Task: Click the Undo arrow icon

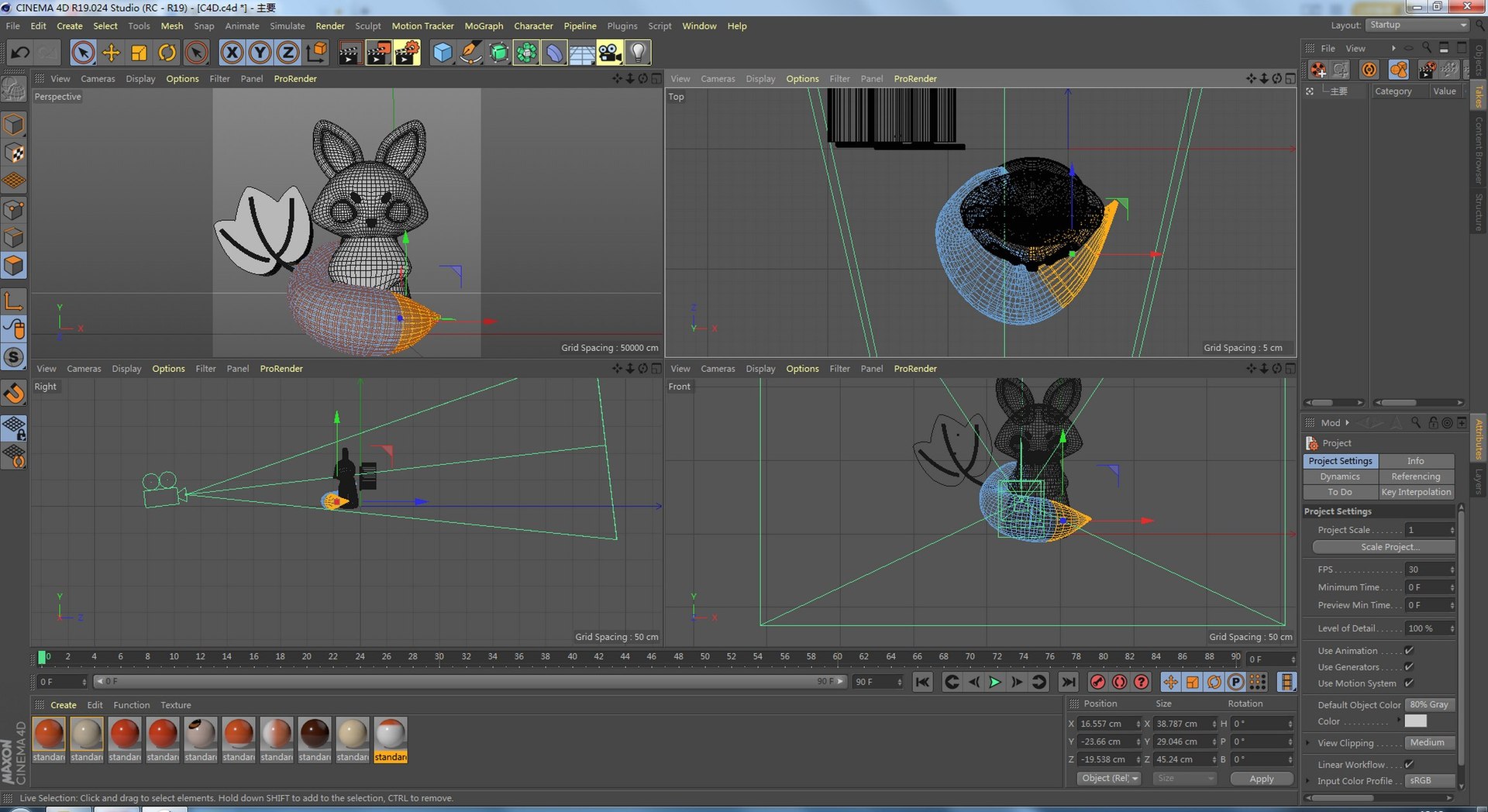Action: point(20,53)
